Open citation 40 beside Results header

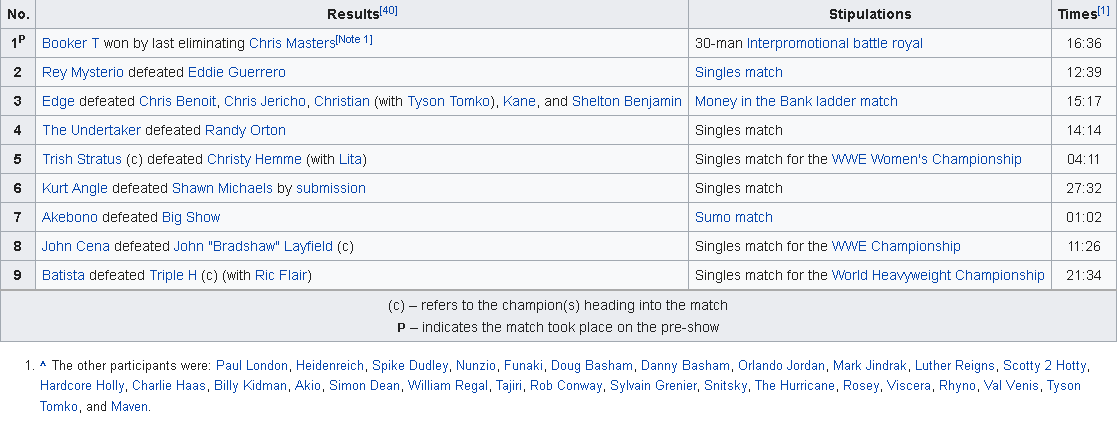pyautogui.click(x=388, y=10)
